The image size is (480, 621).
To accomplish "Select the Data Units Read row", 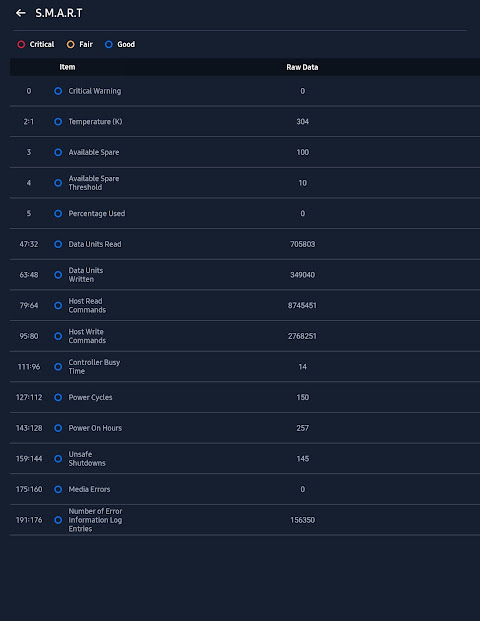I will pos(245,244).
